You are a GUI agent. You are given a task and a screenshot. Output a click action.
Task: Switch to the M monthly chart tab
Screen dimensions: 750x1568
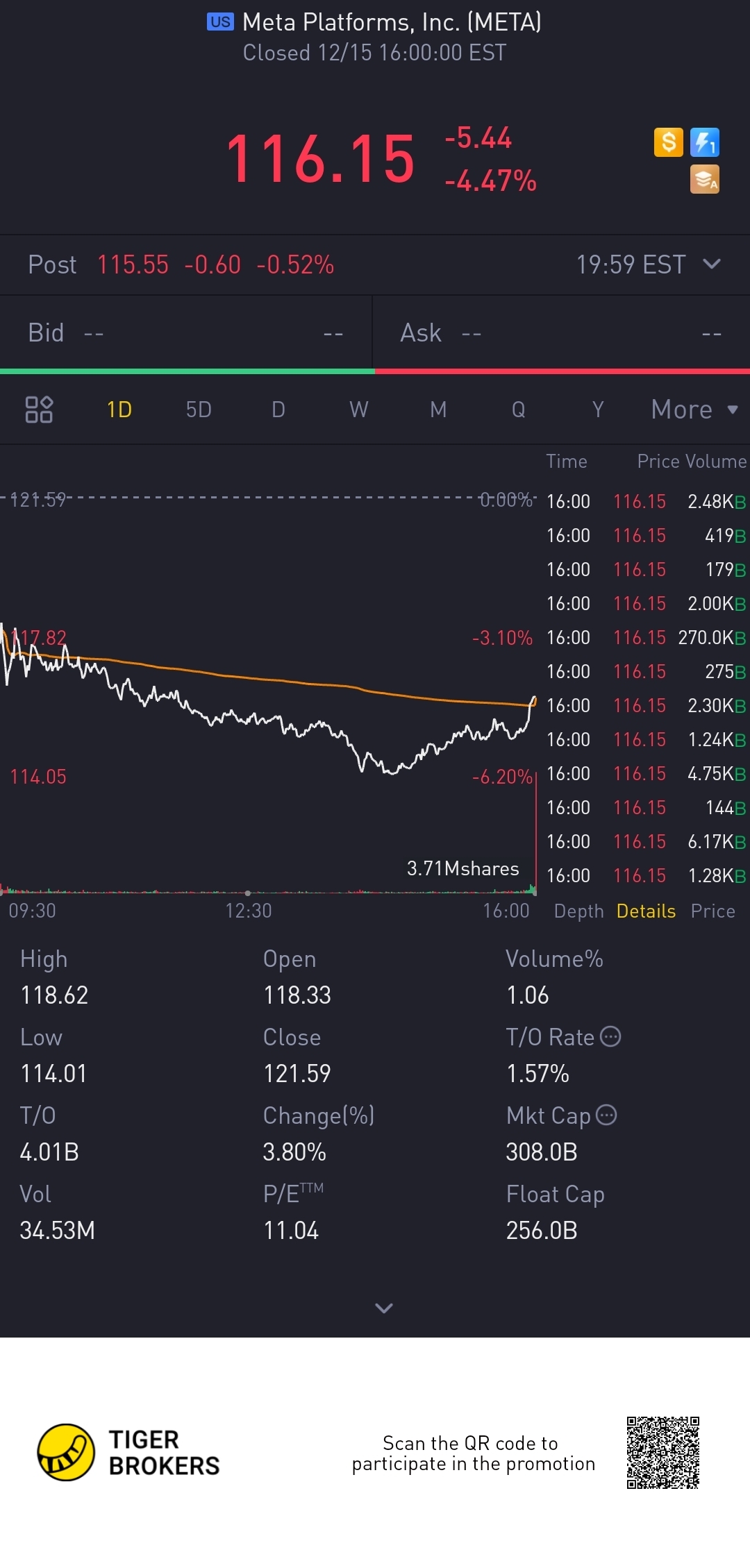[x=438, y=410]
